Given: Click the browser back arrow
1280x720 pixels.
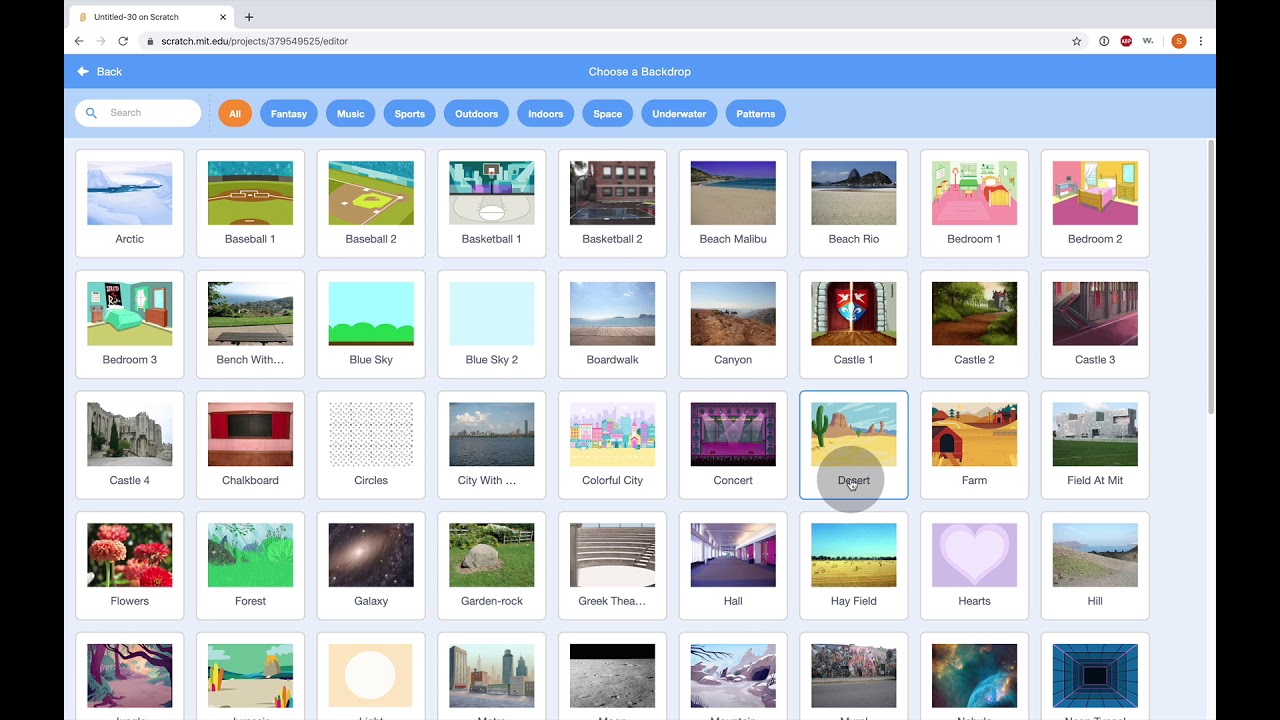Looking at the screenshot, I should (x=79, y=41).
